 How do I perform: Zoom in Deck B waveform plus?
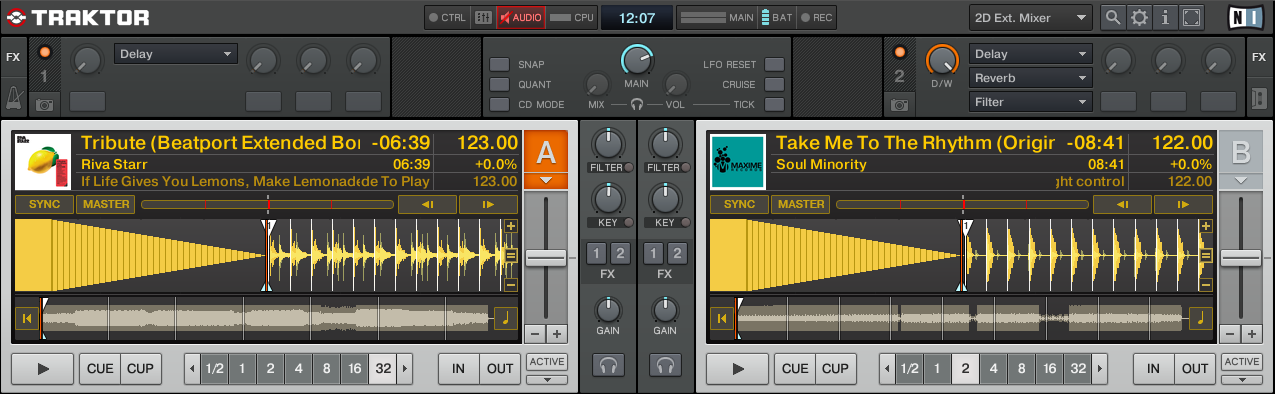pyautogui.click(x=1205, y=227)
